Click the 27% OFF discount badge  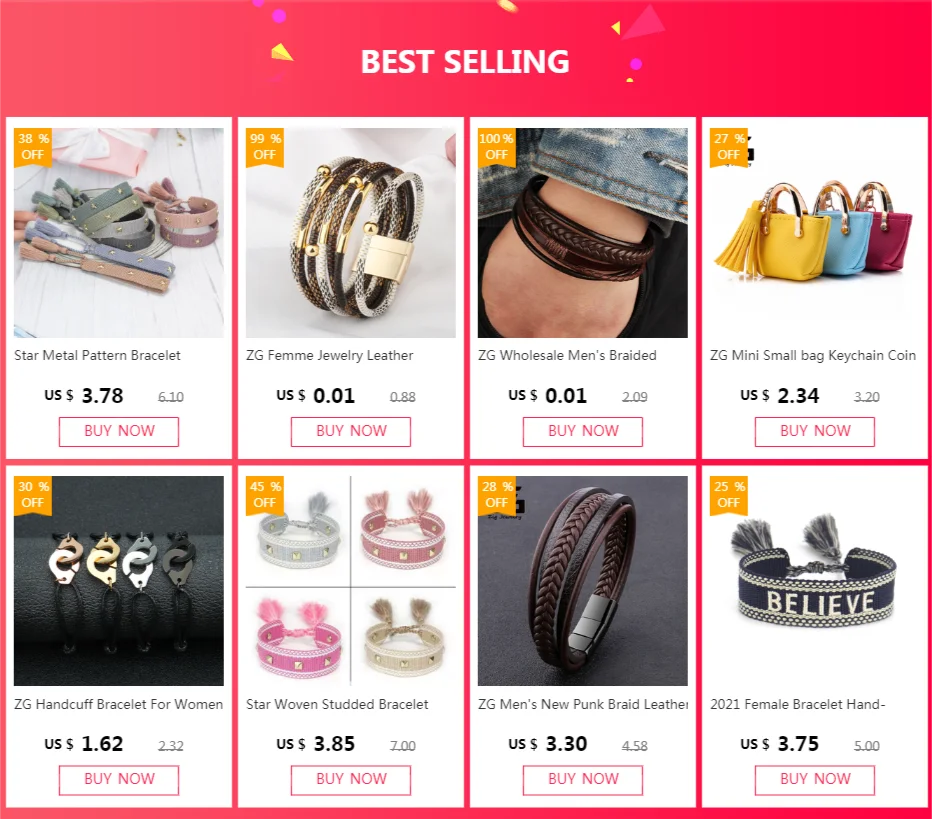coord(729,147)
